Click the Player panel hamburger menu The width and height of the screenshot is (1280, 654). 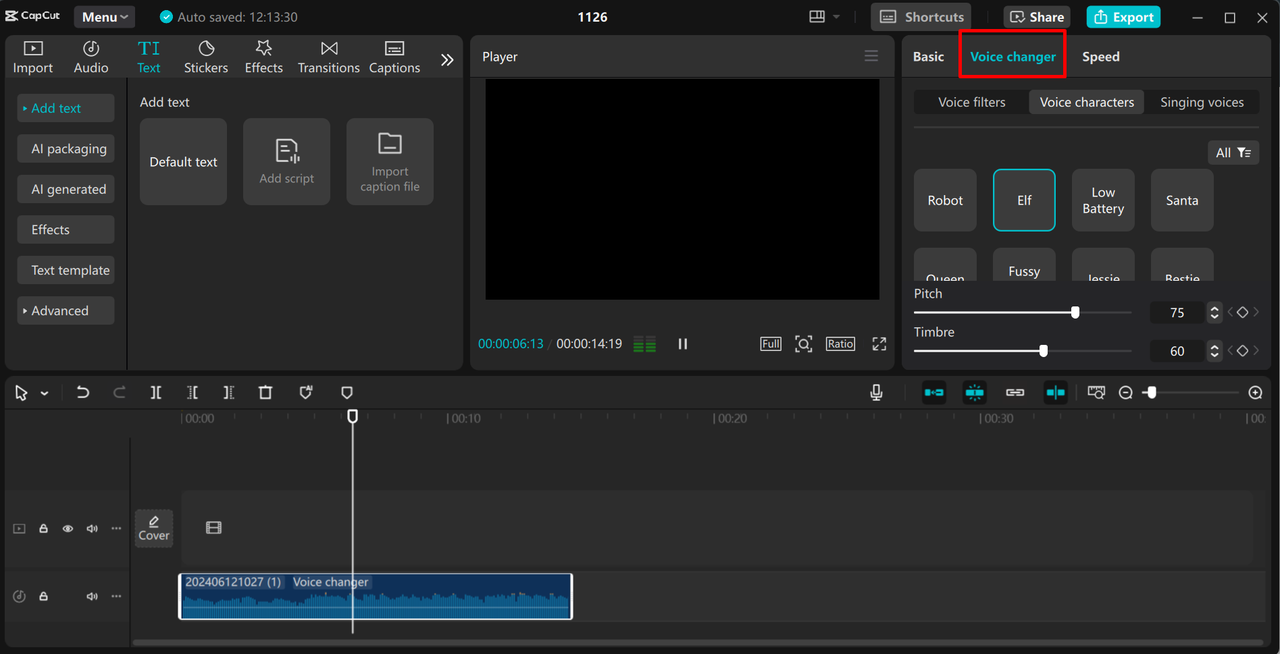point(871,57)
